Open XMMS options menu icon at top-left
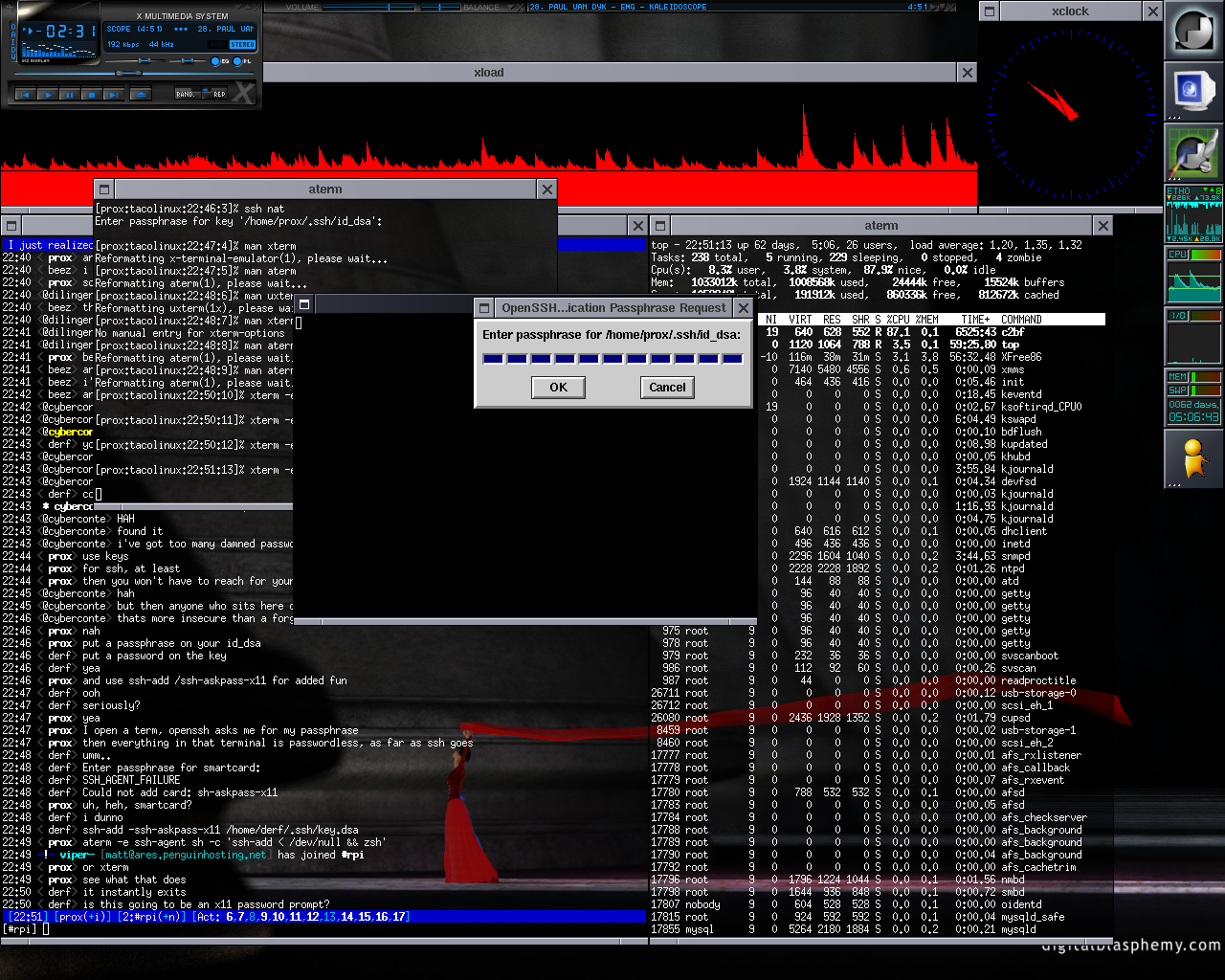The height and width of the screenshot is (980, 1225). 10,8
